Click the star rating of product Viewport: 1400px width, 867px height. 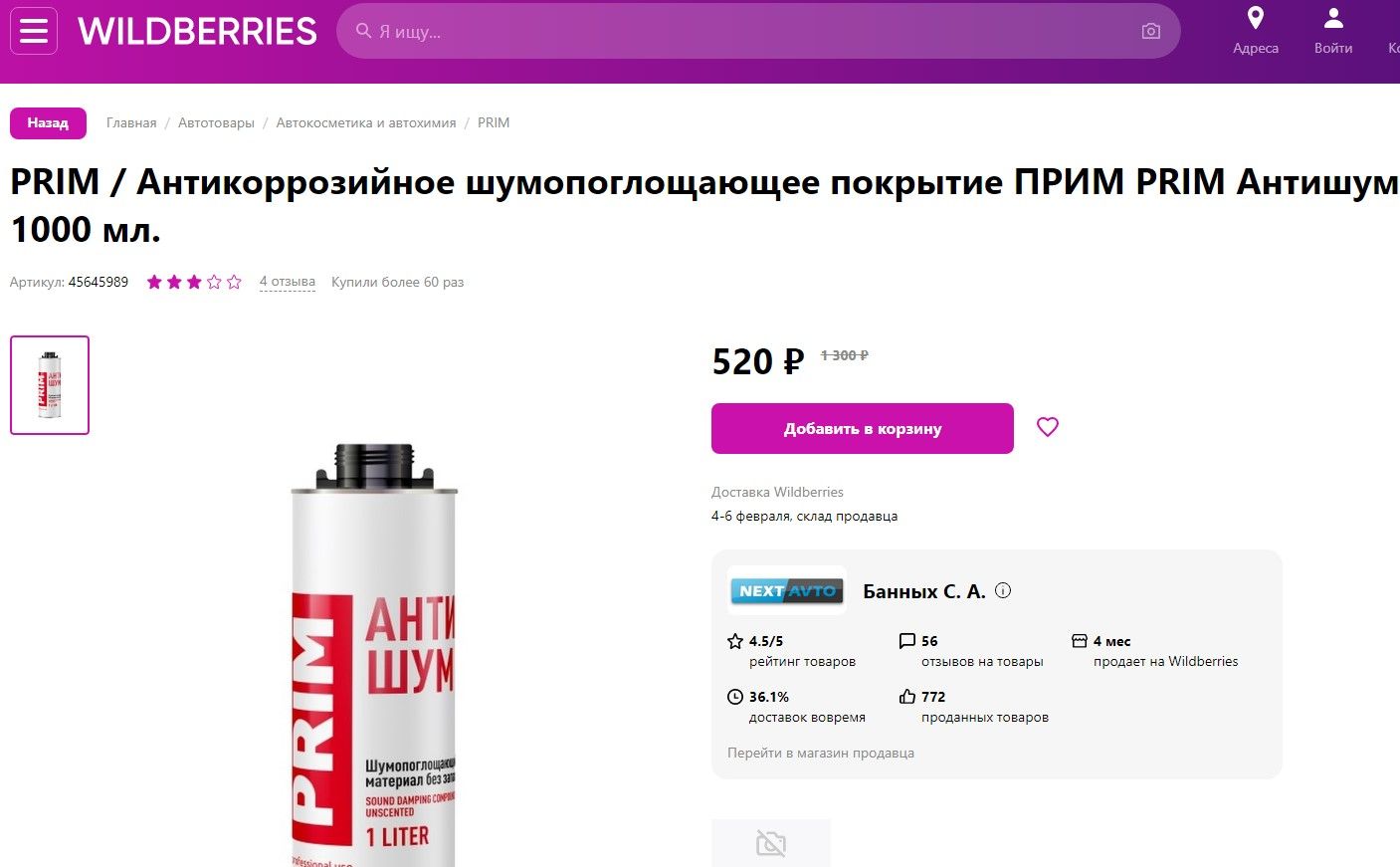[194, 283]
